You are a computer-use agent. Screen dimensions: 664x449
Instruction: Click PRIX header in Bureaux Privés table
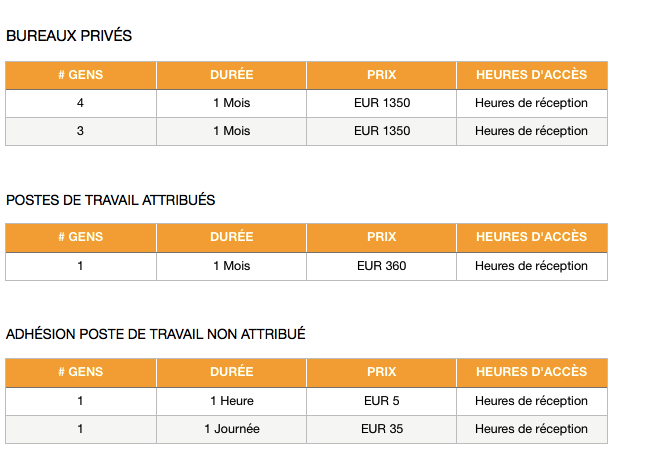tap(382, 75)
